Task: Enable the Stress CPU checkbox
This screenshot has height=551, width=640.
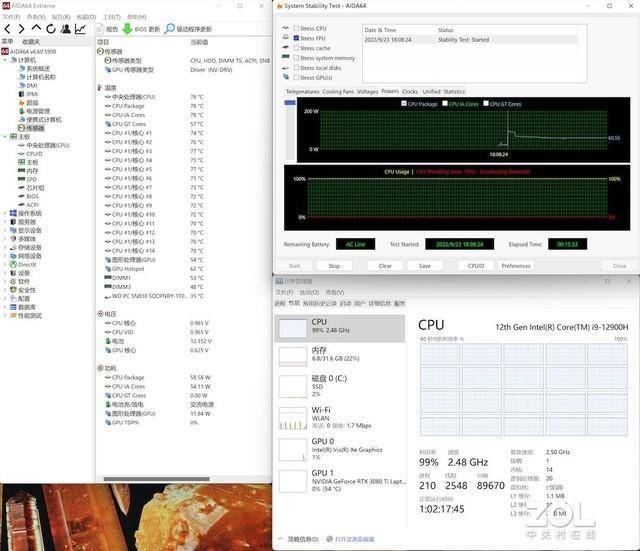Action: pyautogui.click(x=296, y=28)
